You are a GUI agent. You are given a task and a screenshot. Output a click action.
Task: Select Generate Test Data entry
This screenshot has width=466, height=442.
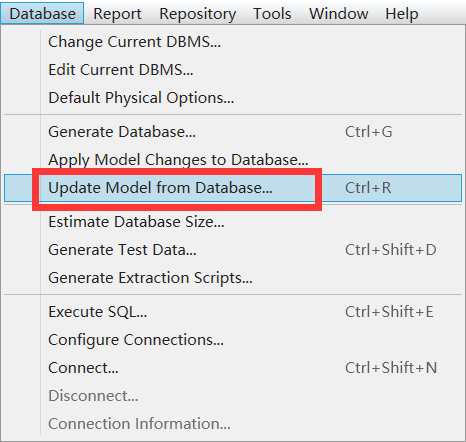233,250
